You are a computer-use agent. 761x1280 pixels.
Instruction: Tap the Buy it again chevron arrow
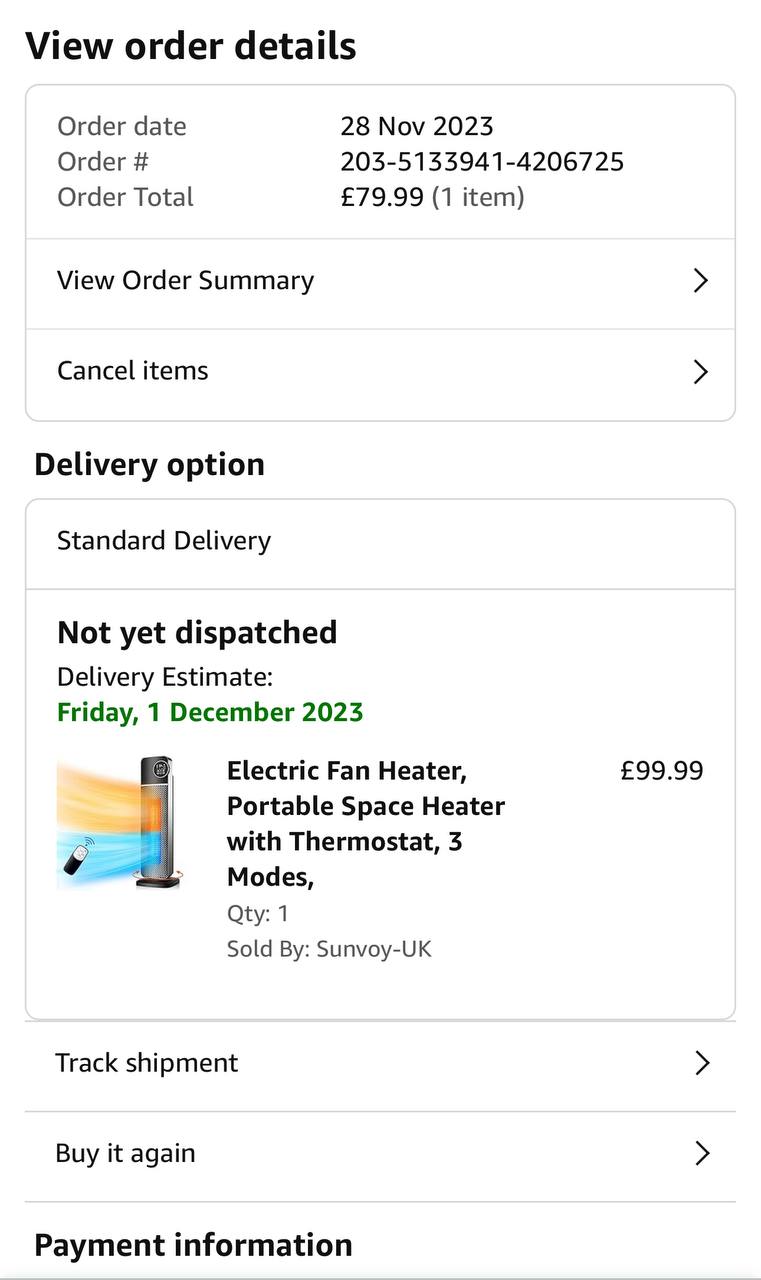702,1154
